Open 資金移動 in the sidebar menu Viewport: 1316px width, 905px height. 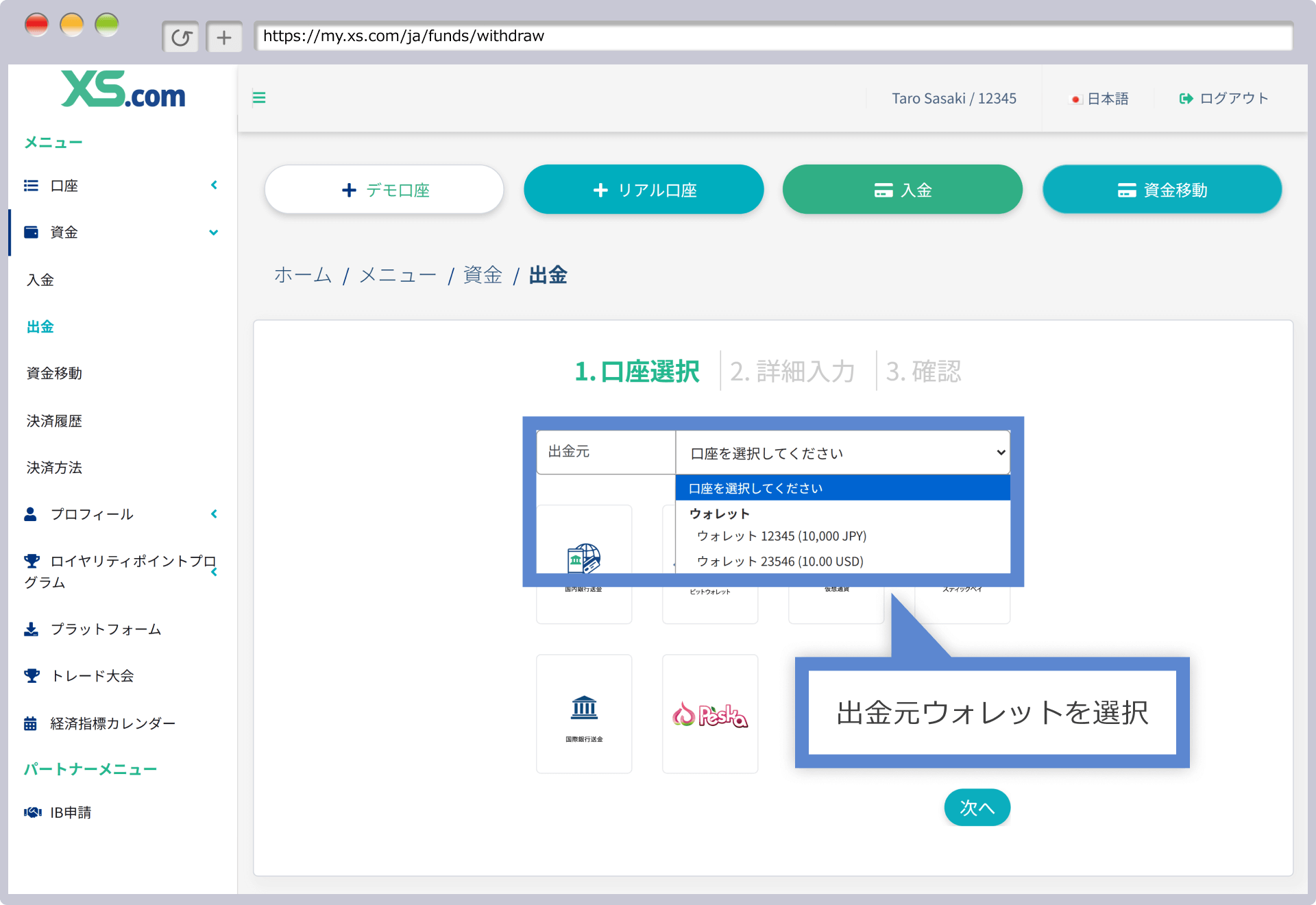click(x=54, y=373)
